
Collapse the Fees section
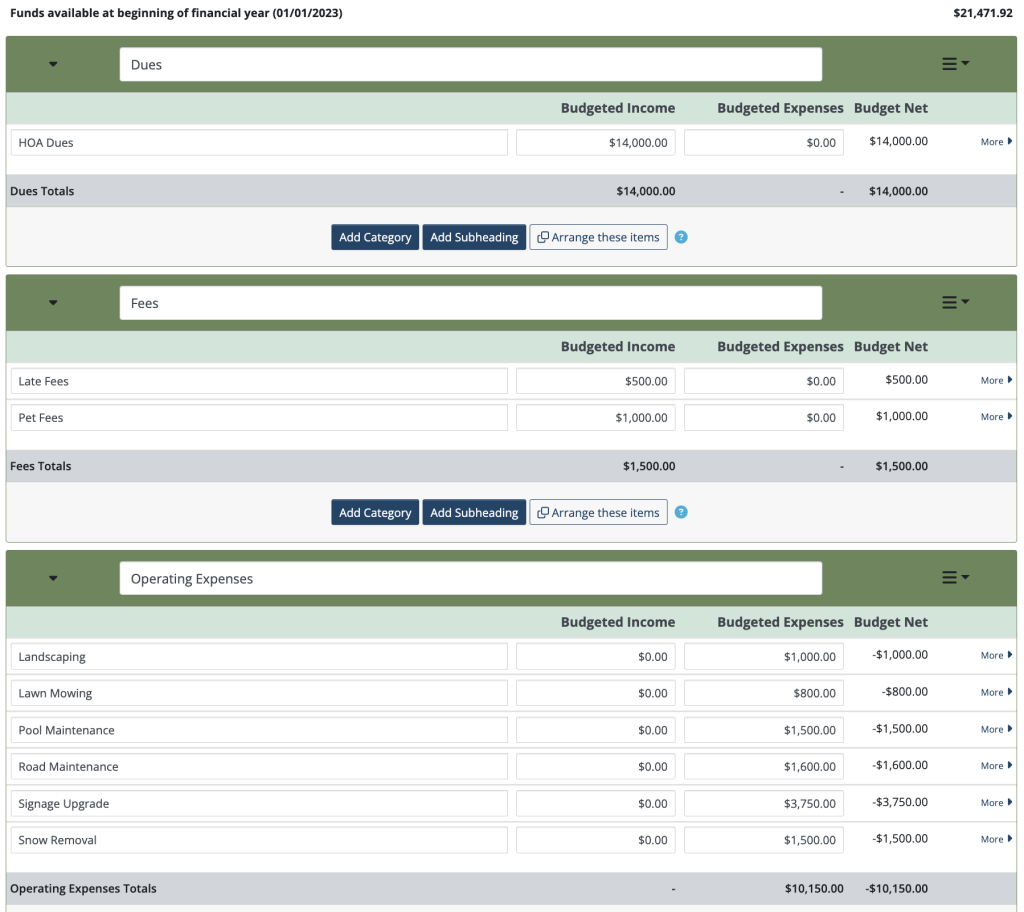[x=53, y=301]
